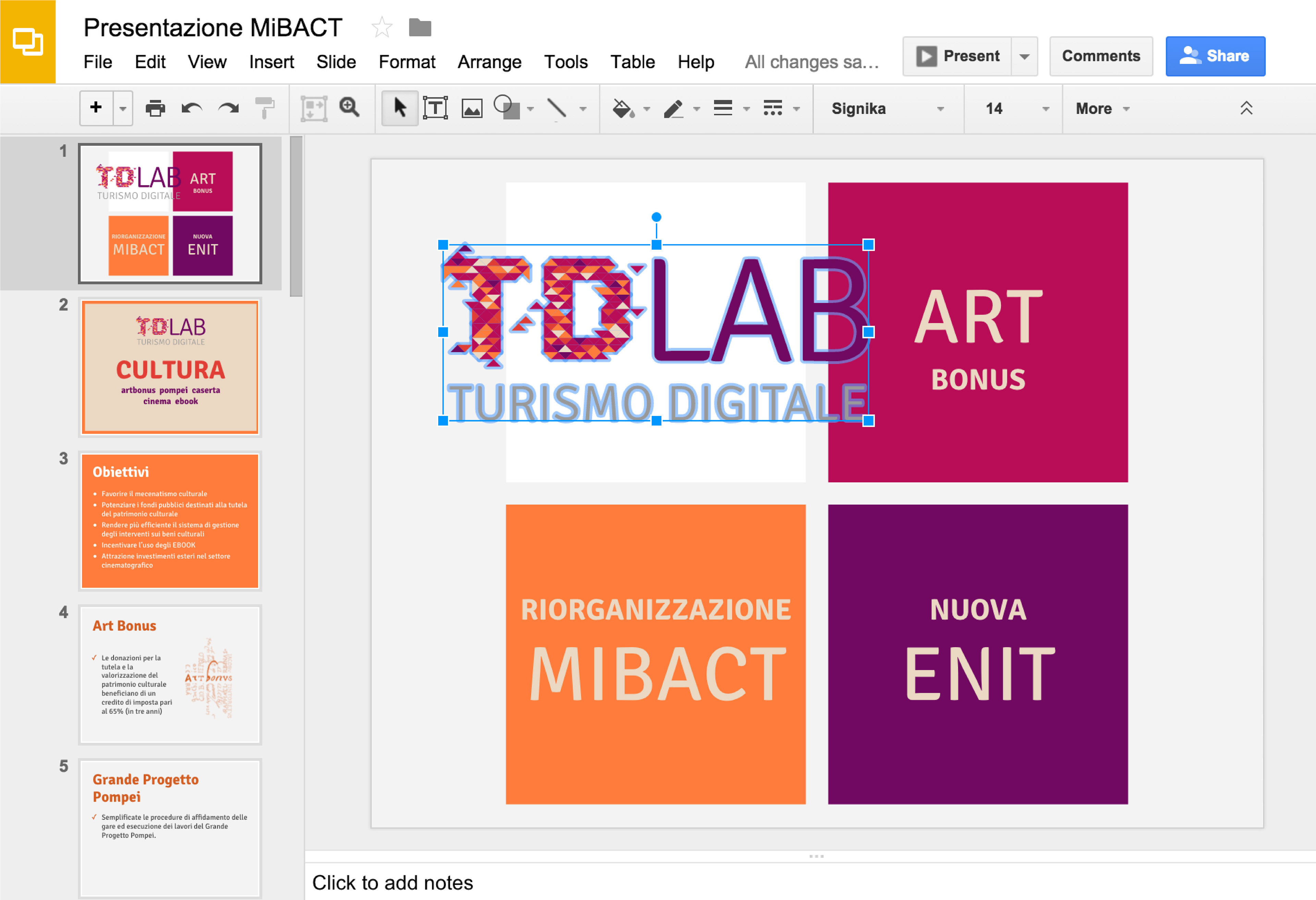1316x900 pixels.
Task: Click the All changes saved status
Action: click(x=812, y=62)
